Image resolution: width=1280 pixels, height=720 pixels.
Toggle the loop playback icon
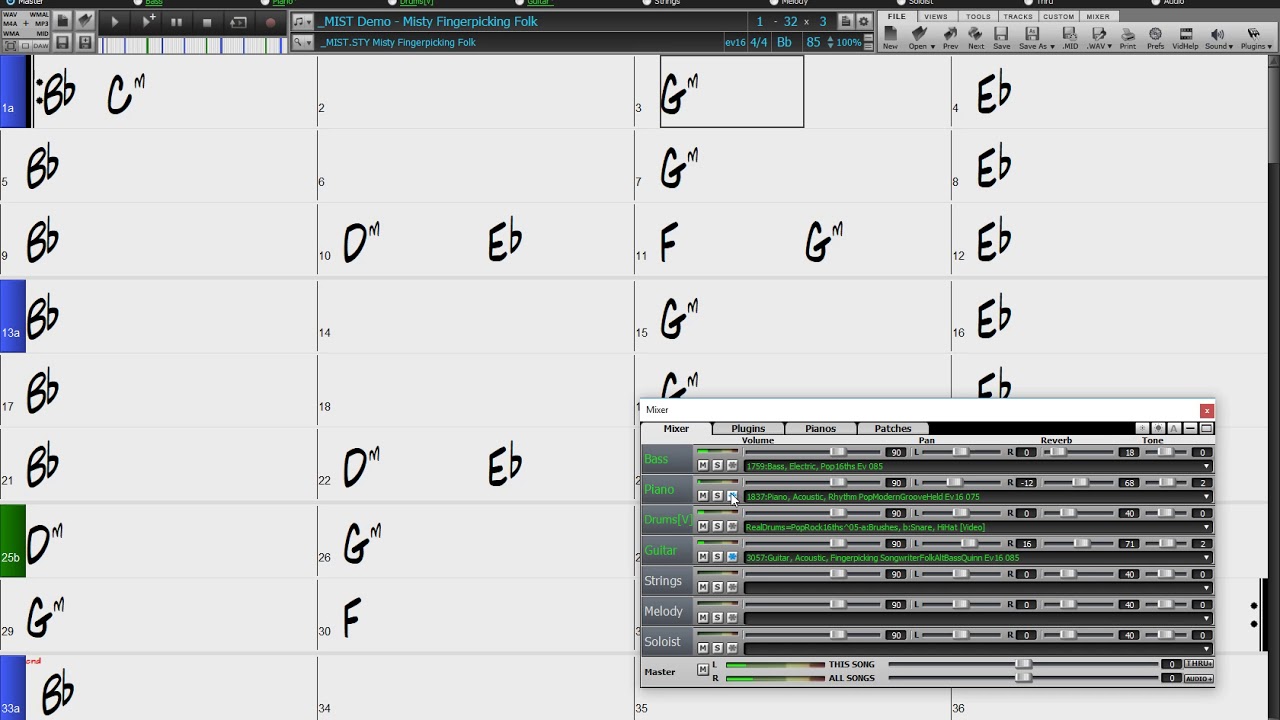[x=238, y=22]
